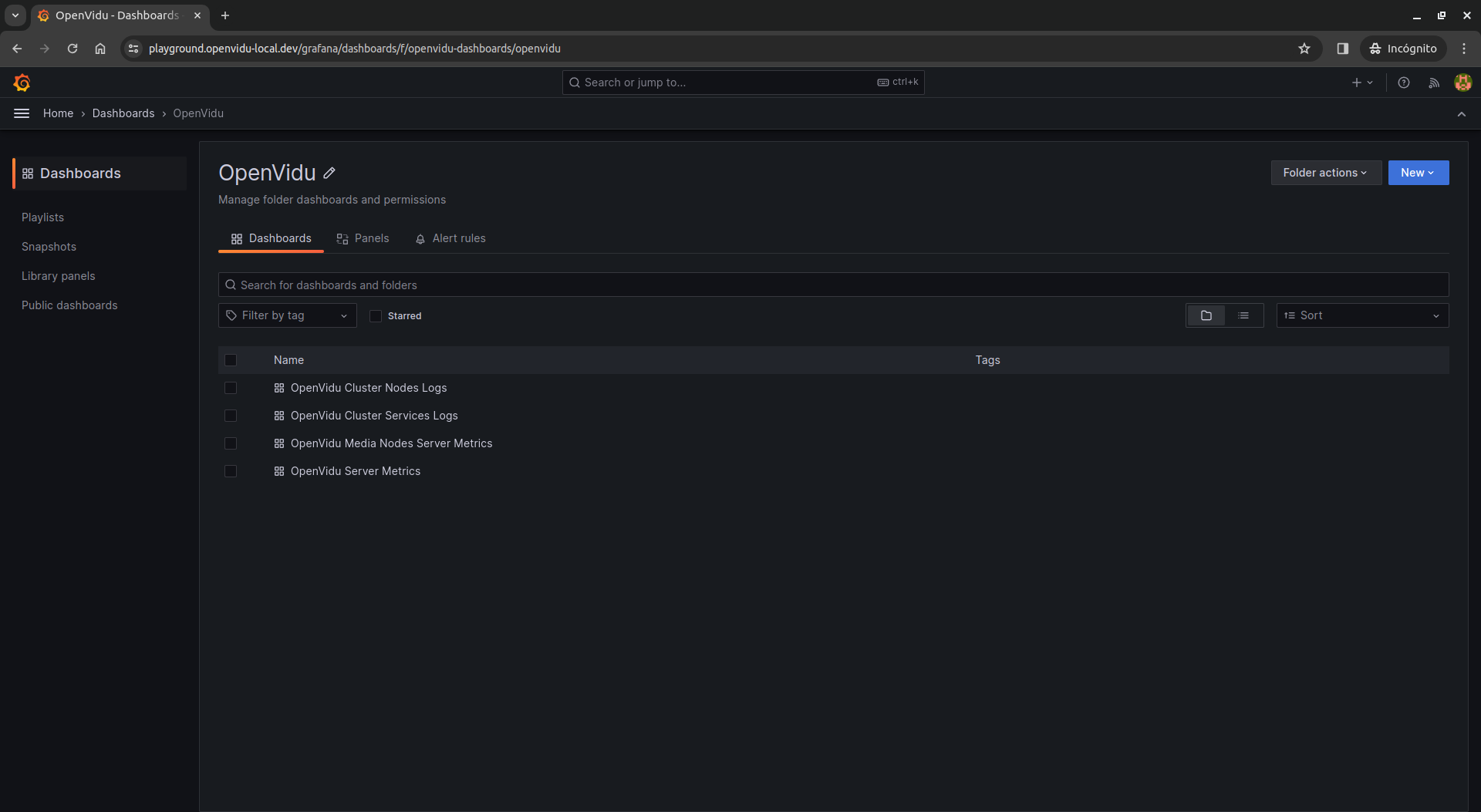Switch to list view of dashboards
This screenshot has width=1481, height=812.
tap(1243, 315)
